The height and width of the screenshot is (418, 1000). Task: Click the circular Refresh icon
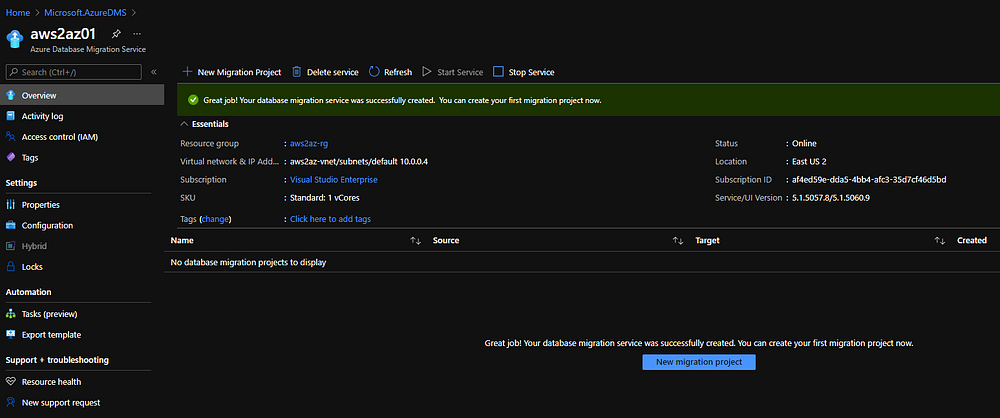click(x=374, y=72)
